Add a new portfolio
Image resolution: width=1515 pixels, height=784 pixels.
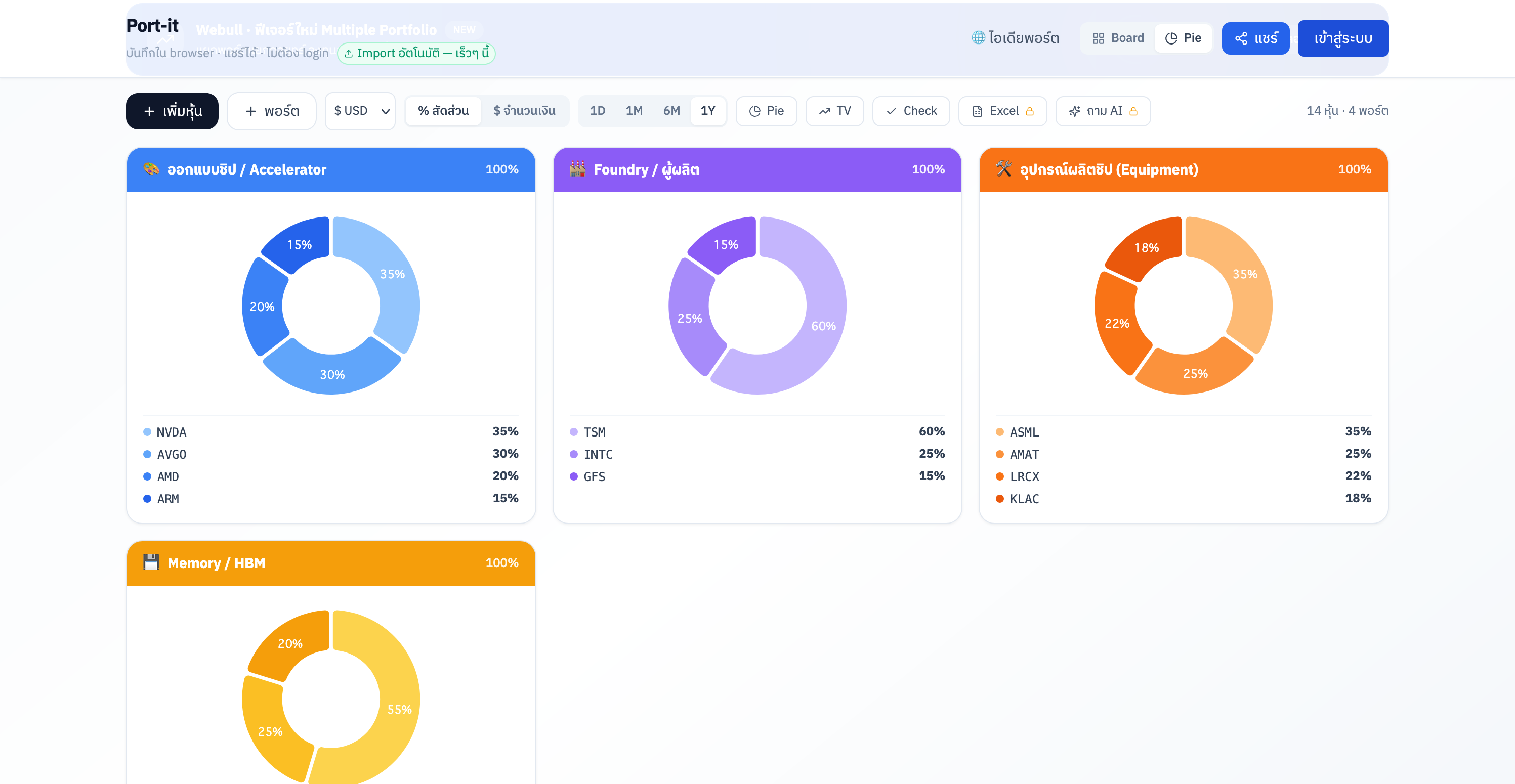pos(272,111)
